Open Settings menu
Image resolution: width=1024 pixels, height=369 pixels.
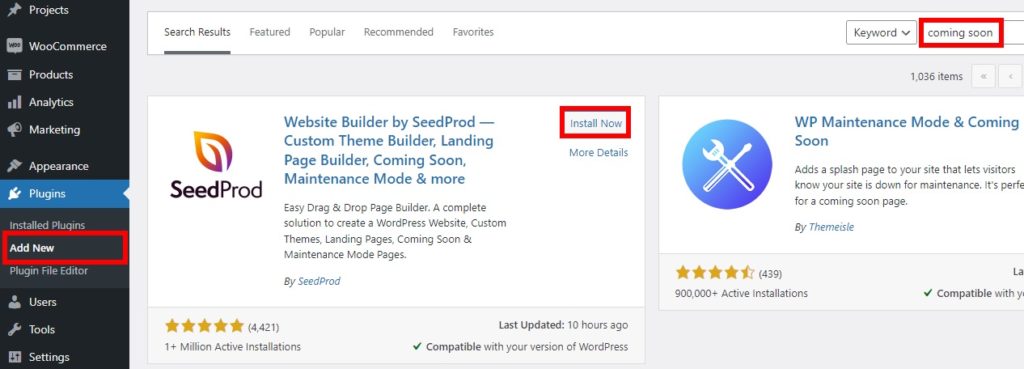tap(49, 357)
